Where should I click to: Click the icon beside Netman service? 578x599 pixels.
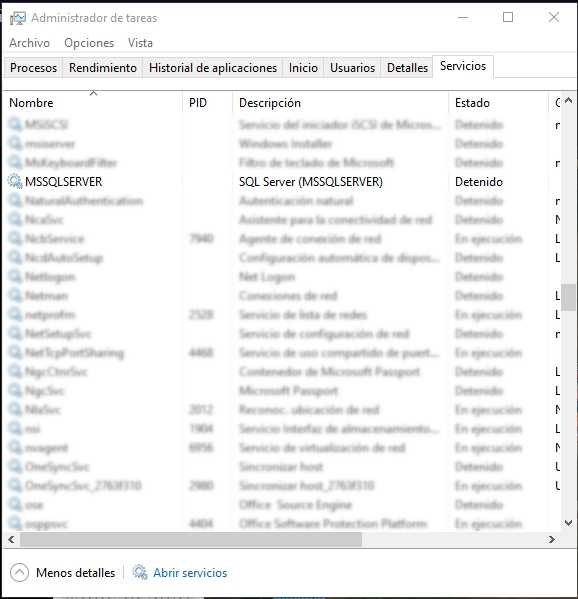point(15,296)
